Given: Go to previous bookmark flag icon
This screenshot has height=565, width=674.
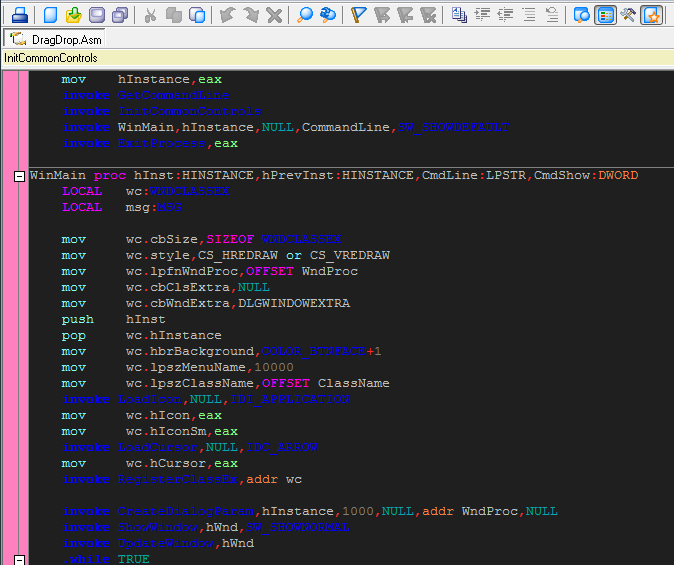Looking at the screenshot, I should (x=405, y=15).
